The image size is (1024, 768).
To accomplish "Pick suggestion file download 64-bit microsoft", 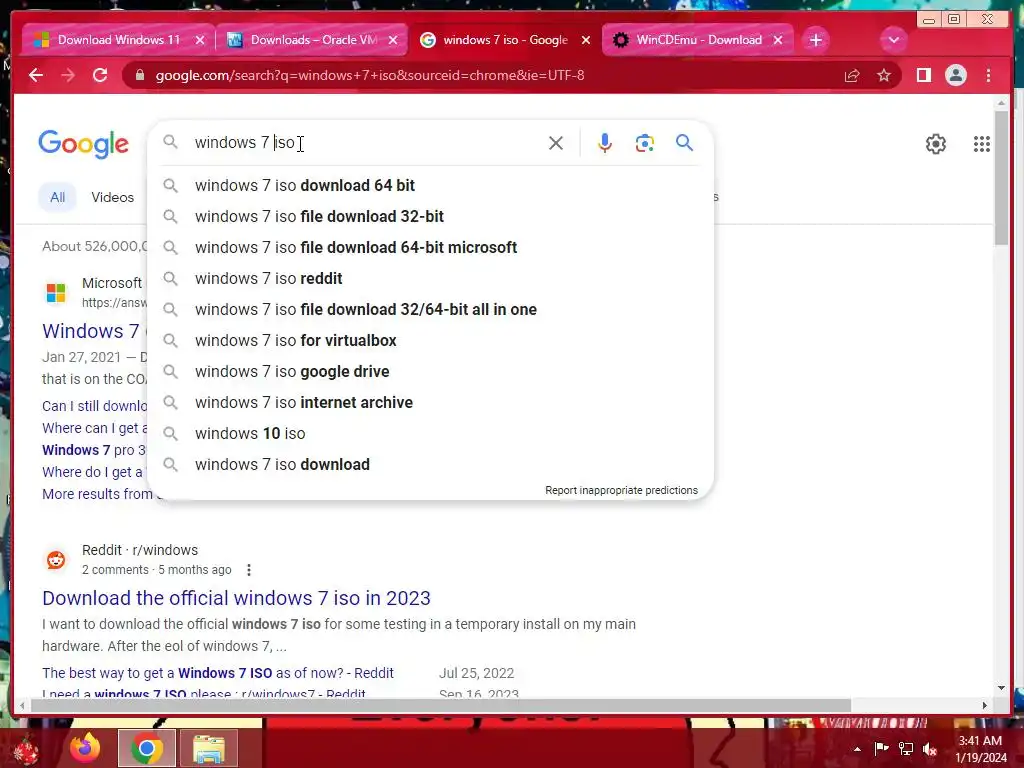I will [431, 248].
